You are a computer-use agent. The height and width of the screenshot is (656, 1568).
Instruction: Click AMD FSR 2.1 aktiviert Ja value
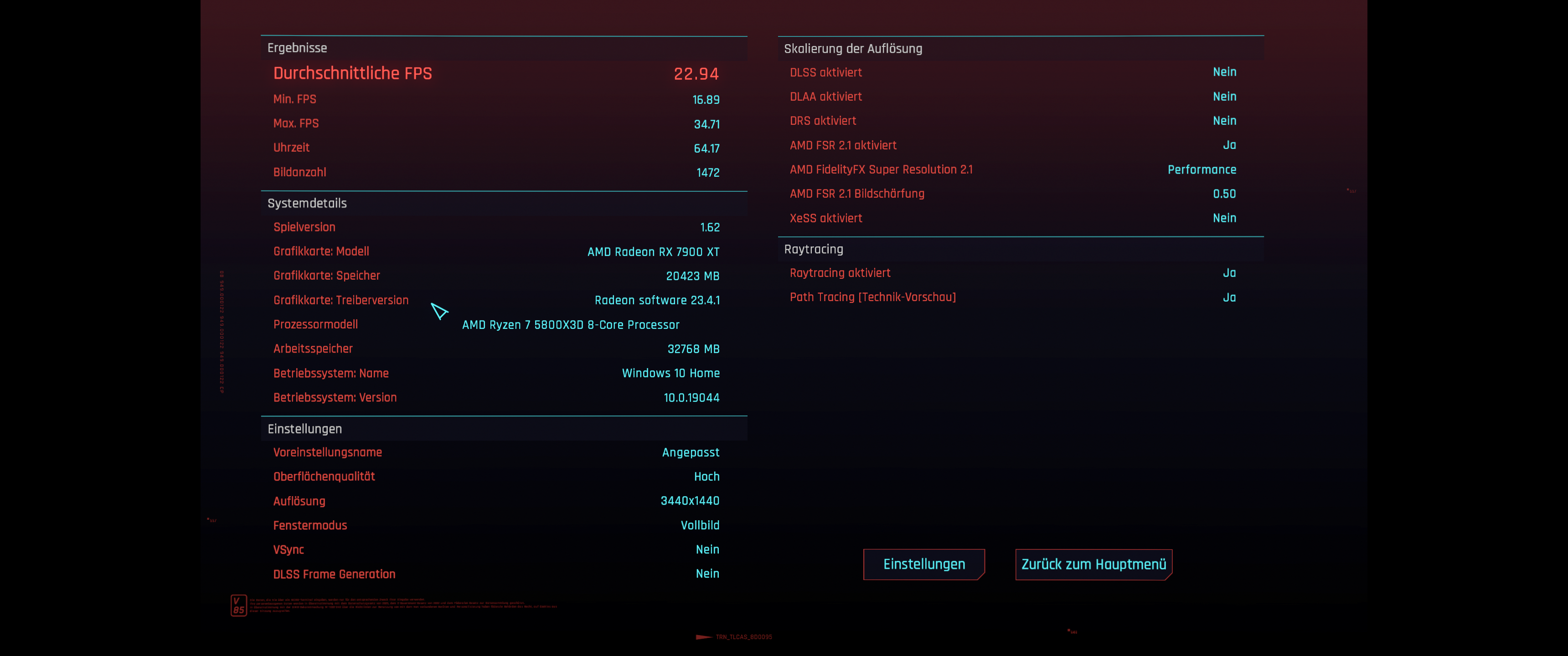1229,145
